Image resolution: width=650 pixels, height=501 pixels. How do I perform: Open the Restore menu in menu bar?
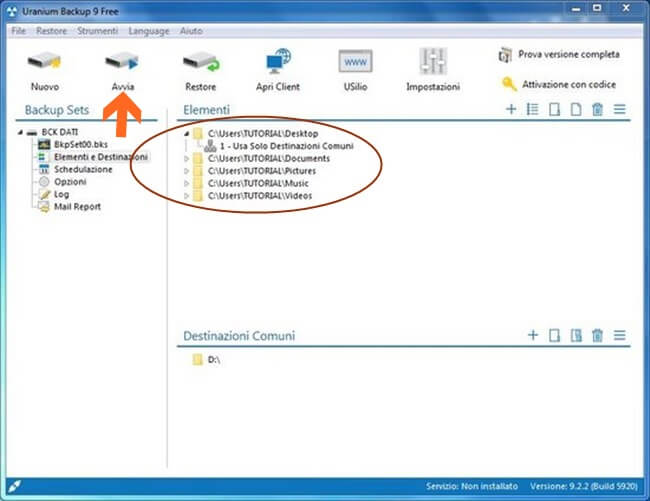point(51,31)
